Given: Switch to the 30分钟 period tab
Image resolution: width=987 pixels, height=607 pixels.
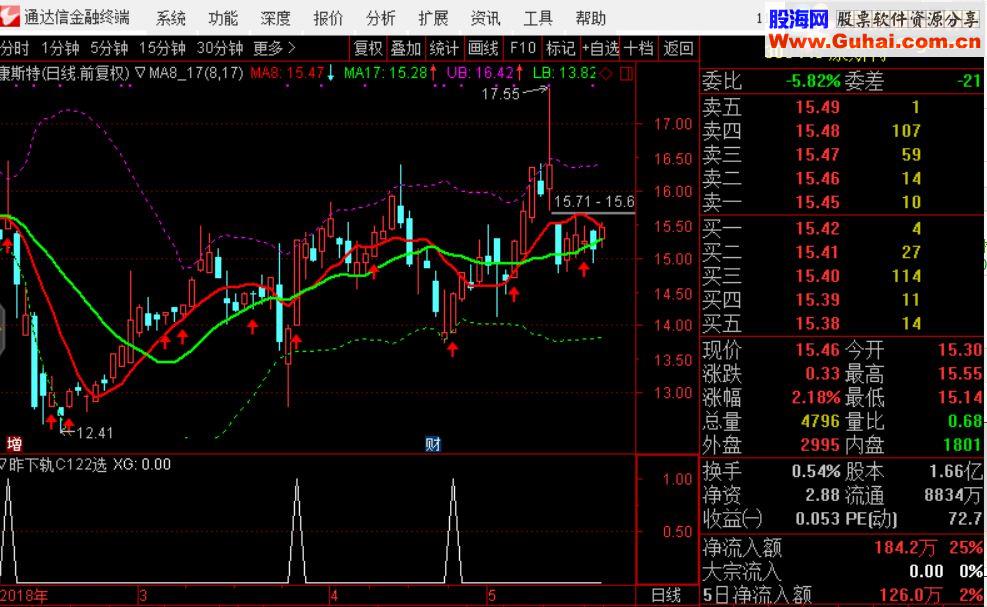Looking at the screenshot, I should (x=220, y=48).
